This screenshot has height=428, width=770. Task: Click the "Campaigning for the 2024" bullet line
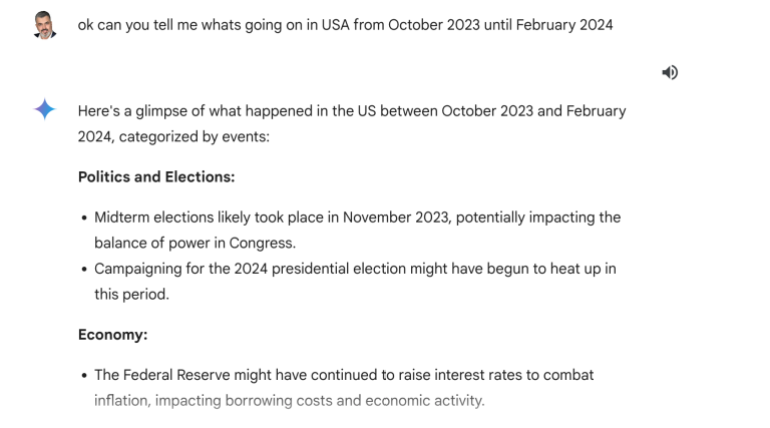coord(355,268)
